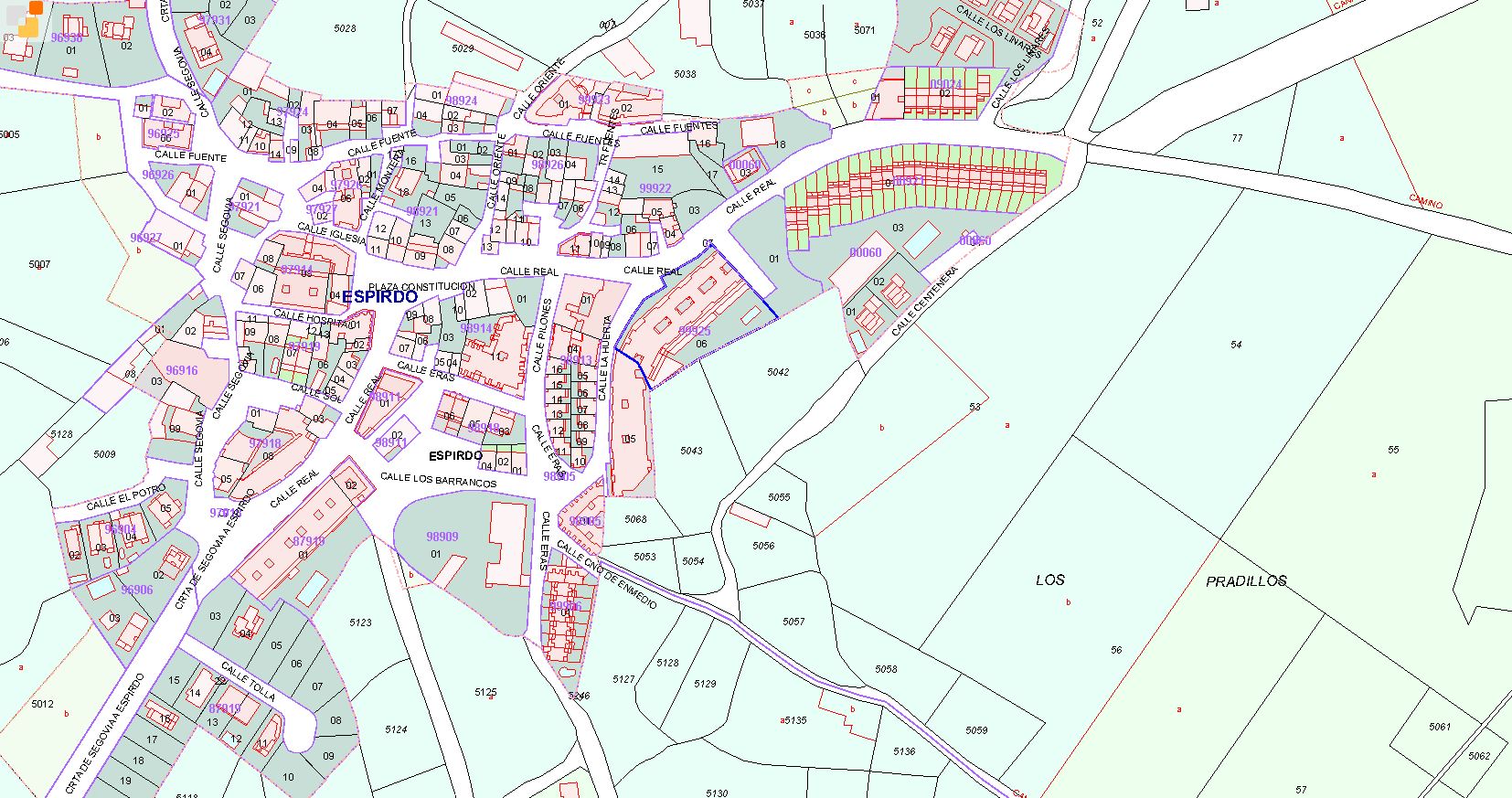Click the CALLE CENTENERA street label
This screenshot has height=798, width=1512.
[x=923, y=302]
